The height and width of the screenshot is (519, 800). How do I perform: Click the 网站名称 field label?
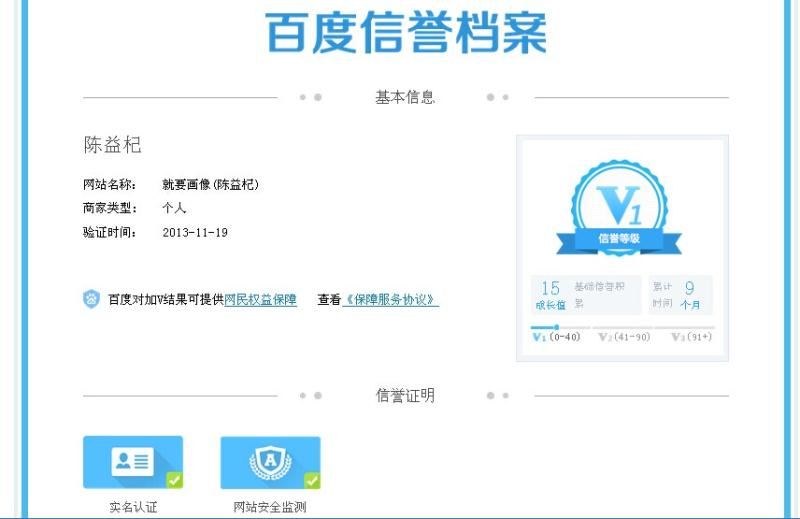pos(109,184)
